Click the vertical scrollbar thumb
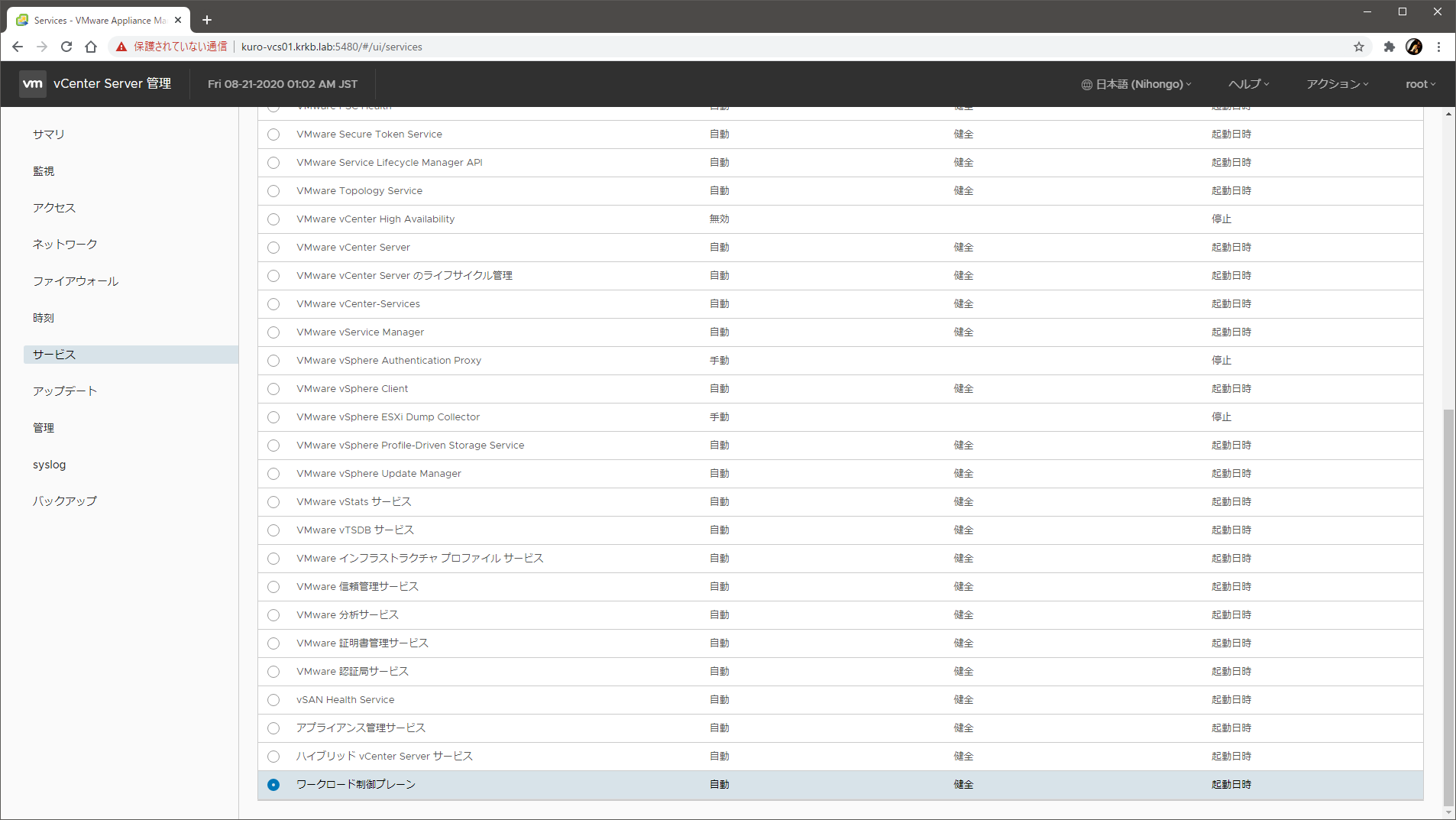This screenshot has height=820, width=1456. (x=1448, y=608)
